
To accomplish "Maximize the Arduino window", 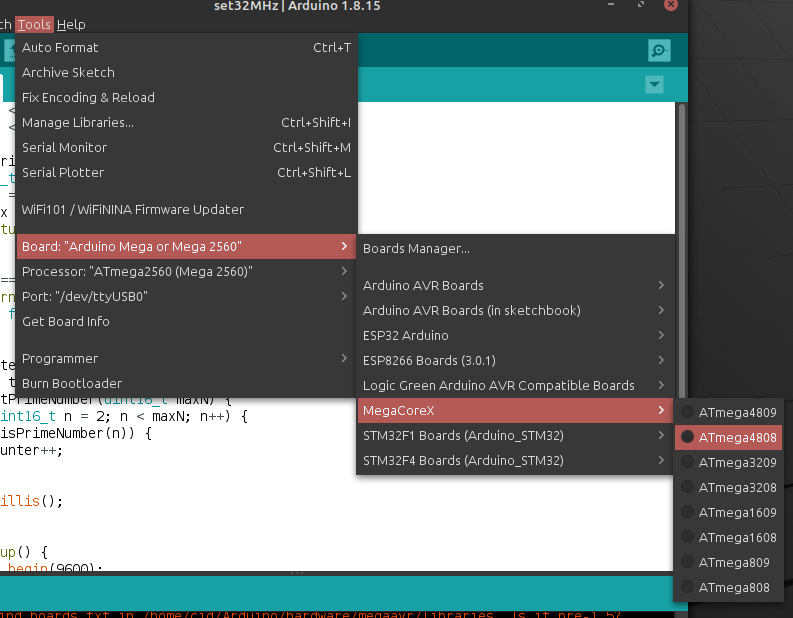I will 641,5.
